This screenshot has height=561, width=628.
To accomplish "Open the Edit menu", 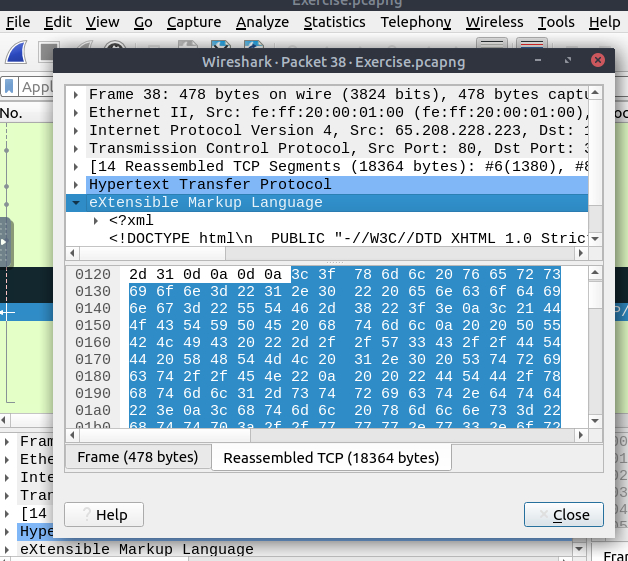I will point(58,22).
